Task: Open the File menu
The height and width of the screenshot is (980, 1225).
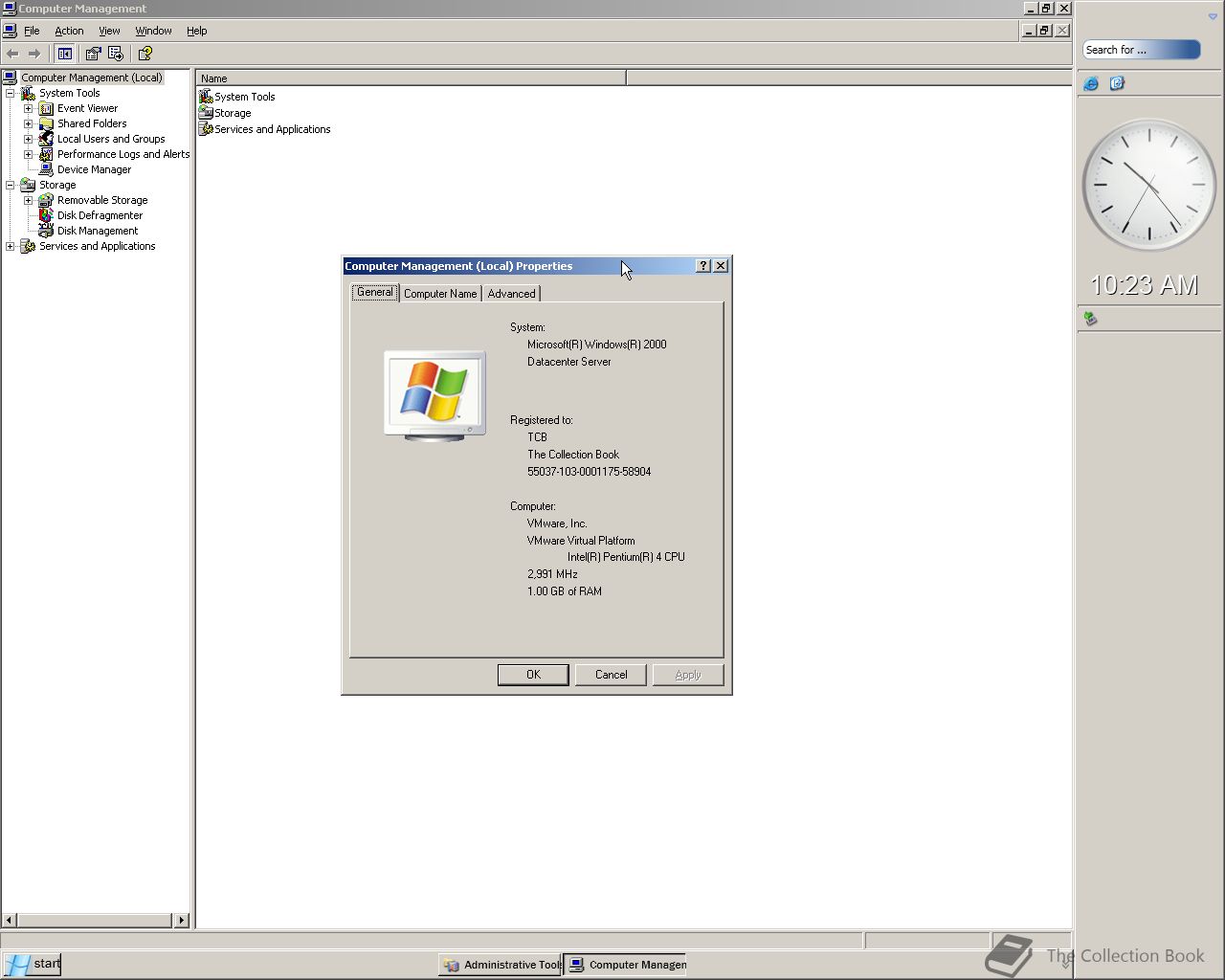Action: tap(32, 31)
